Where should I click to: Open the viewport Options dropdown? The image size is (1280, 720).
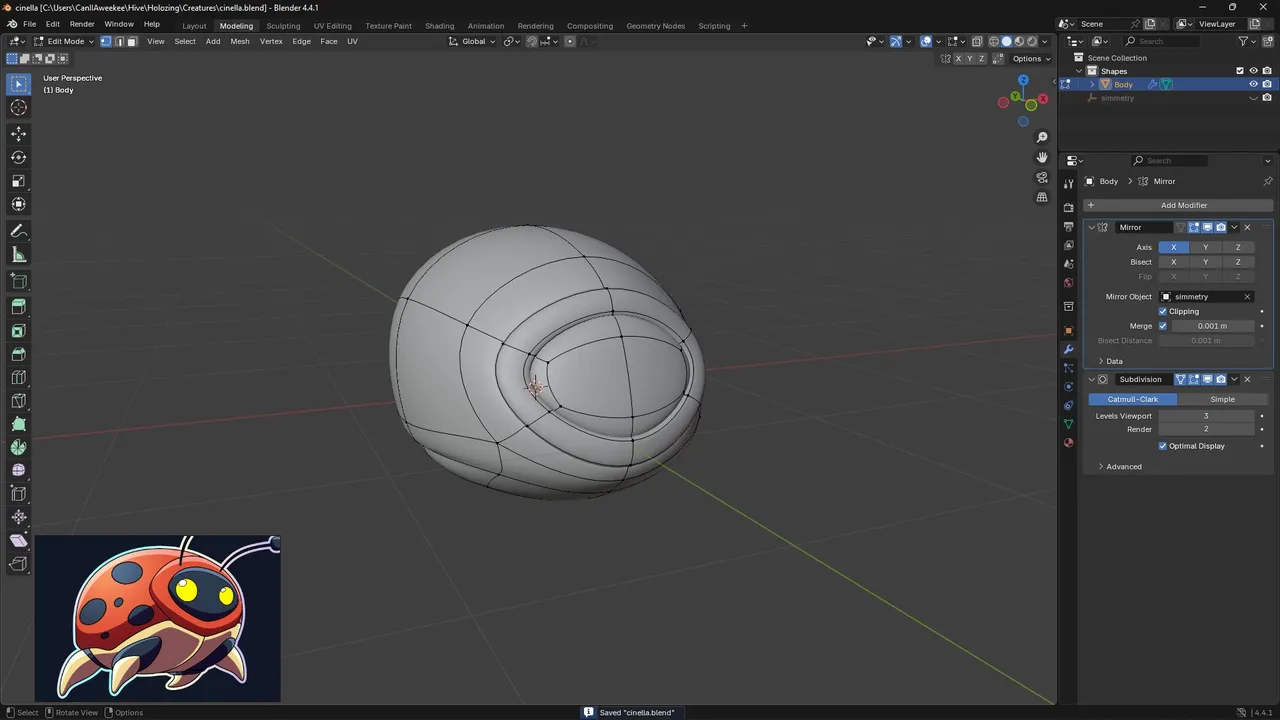click(1032, 58)
